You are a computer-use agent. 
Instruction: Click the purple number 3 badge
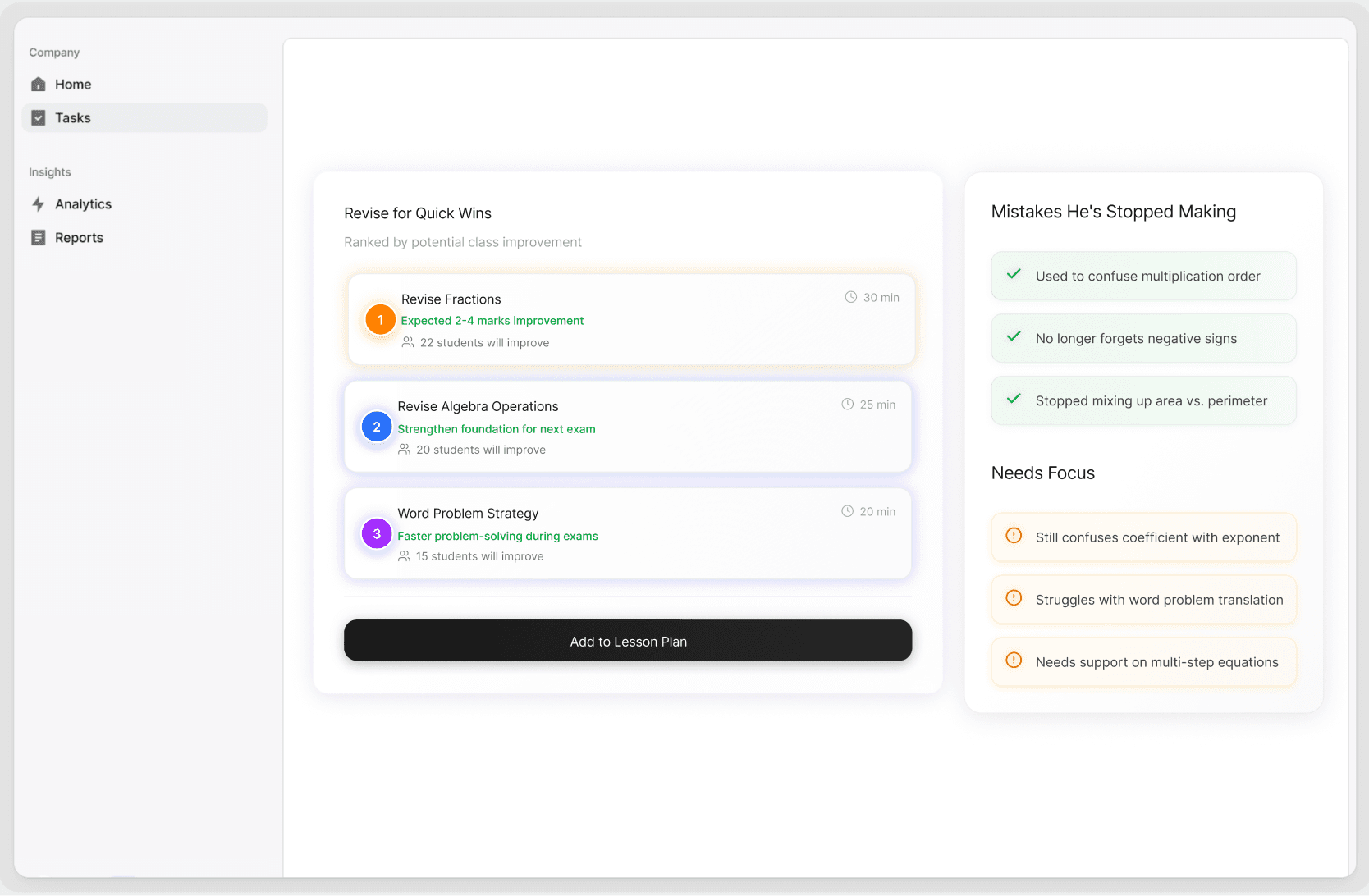coord(377,534)
